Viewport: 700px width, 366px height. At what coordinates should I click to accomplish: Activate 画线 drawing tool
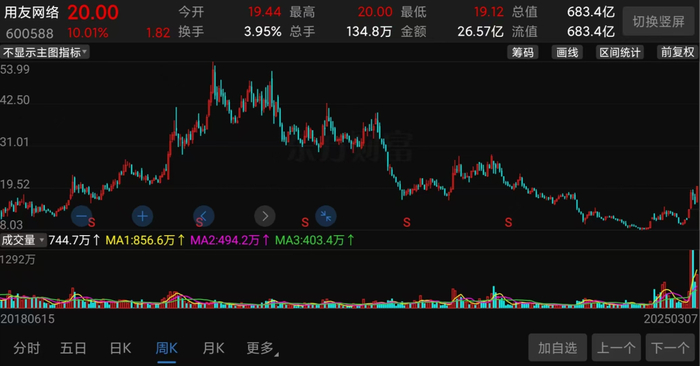coord(567,52)
